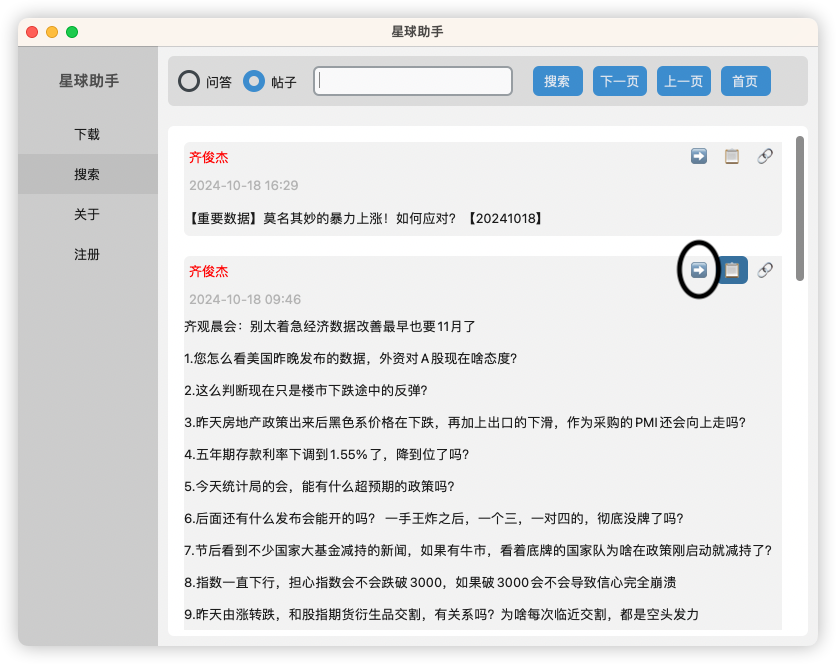Select the 问答 radio button
Screen dimensions: 836x664
tap(189, 81)
